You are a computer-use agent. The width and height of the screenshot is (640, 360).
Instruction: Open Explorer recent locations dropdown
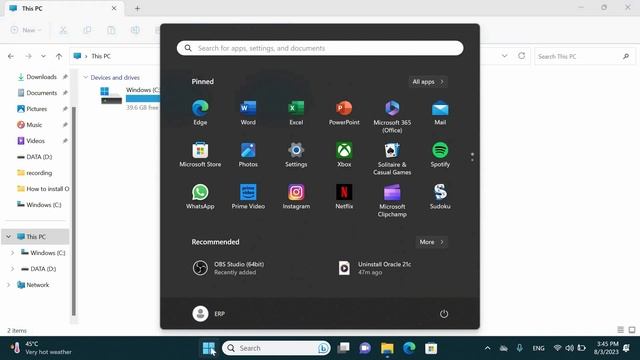pyautogui.click(x=43, y=56)
